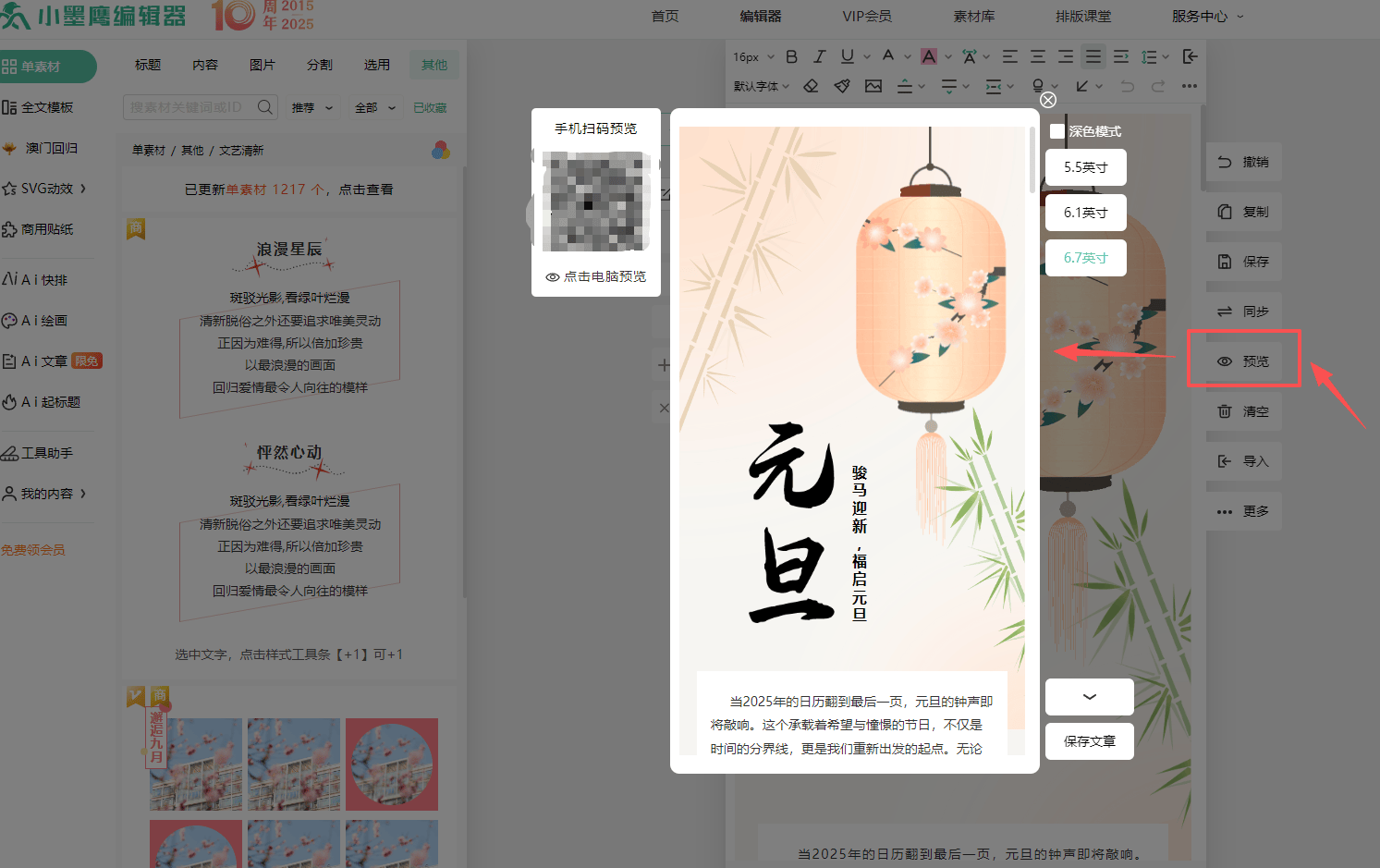Click the phone preview vertical scrollbar
Image resolution: width=1380 pixels, height=868 pixels.
coord(1032,161)
